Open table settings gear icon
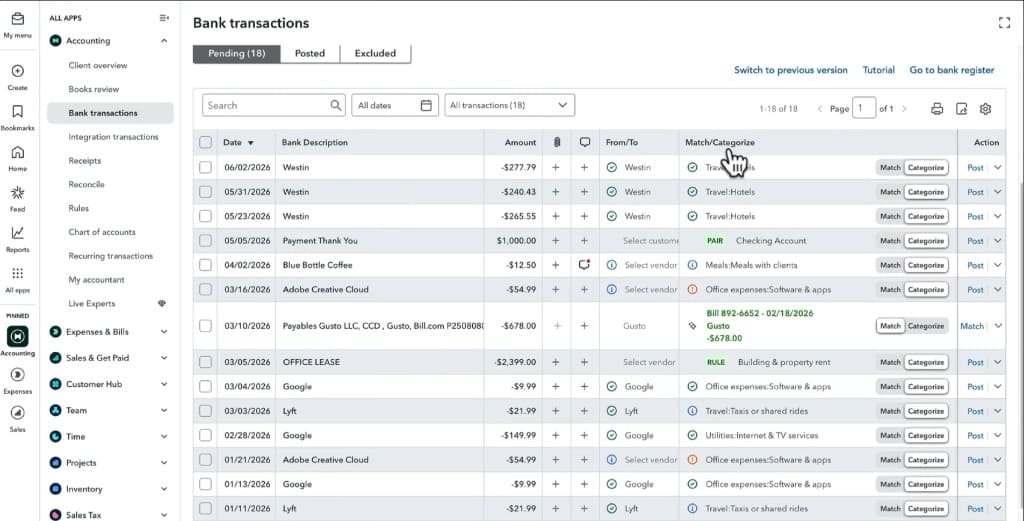Image resolution: width=1024 pixels, height=521 pixels. pos(985,109)
